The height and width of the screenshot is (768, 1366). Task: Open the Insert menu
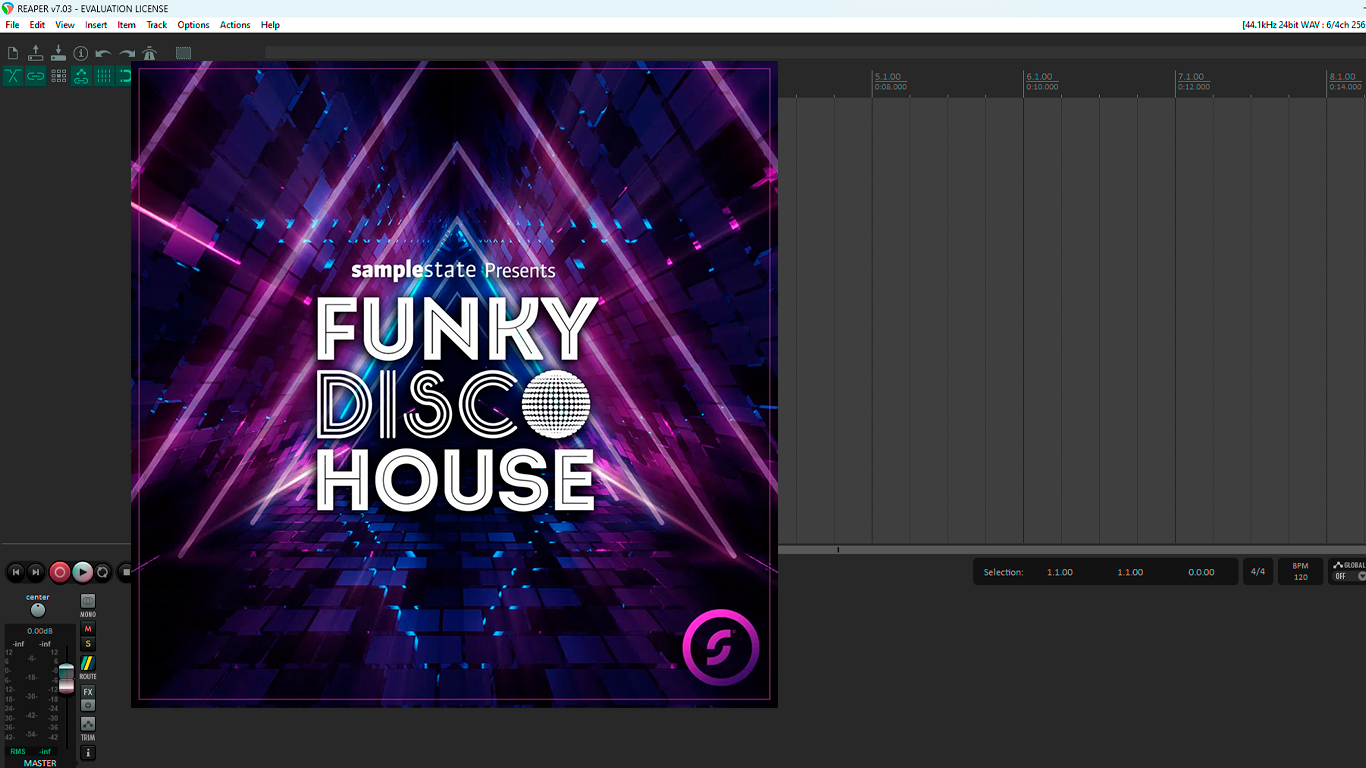(x=96, y=24)
